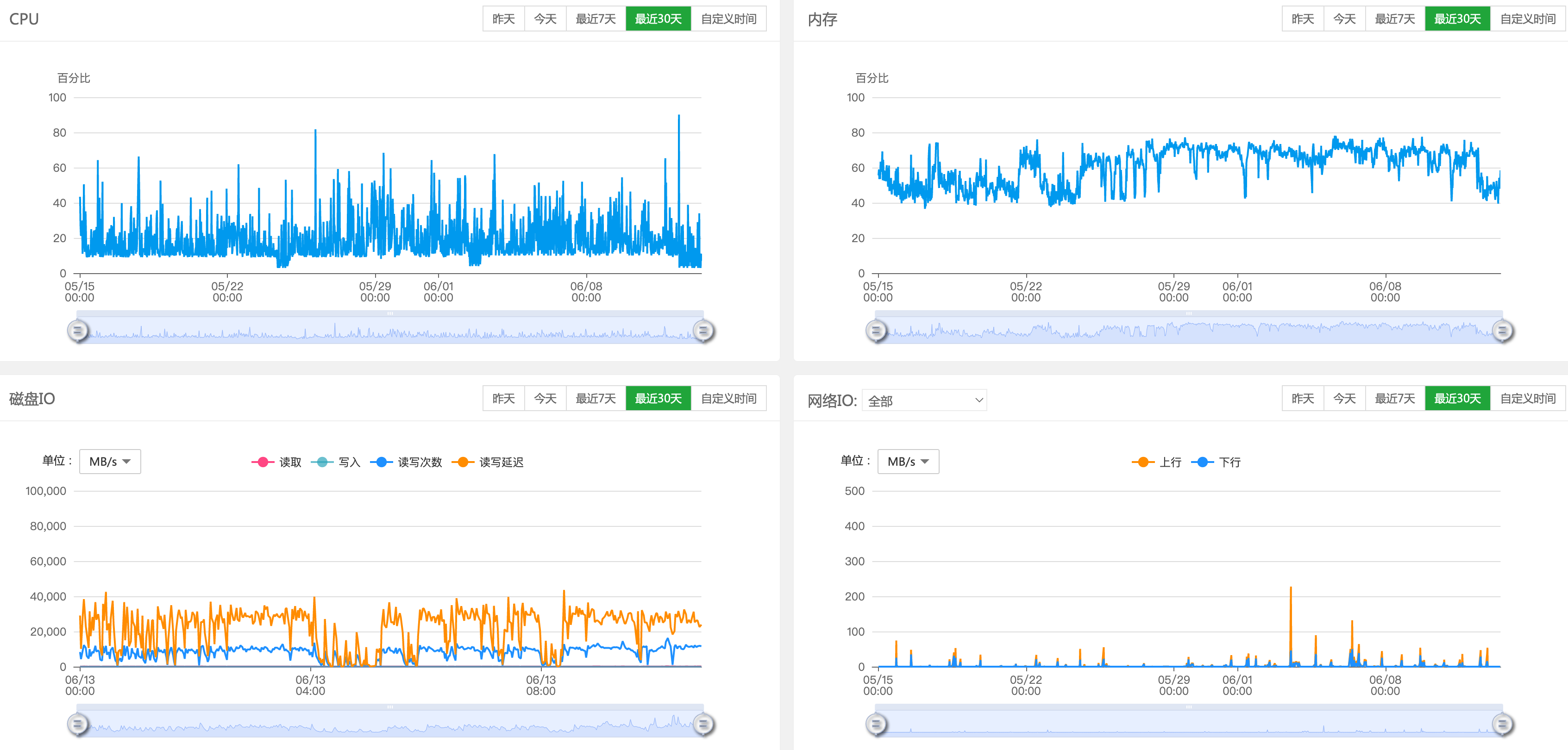Click the disk IO chart right range handle
This screenshot has width=1568, height=750.
703,724
